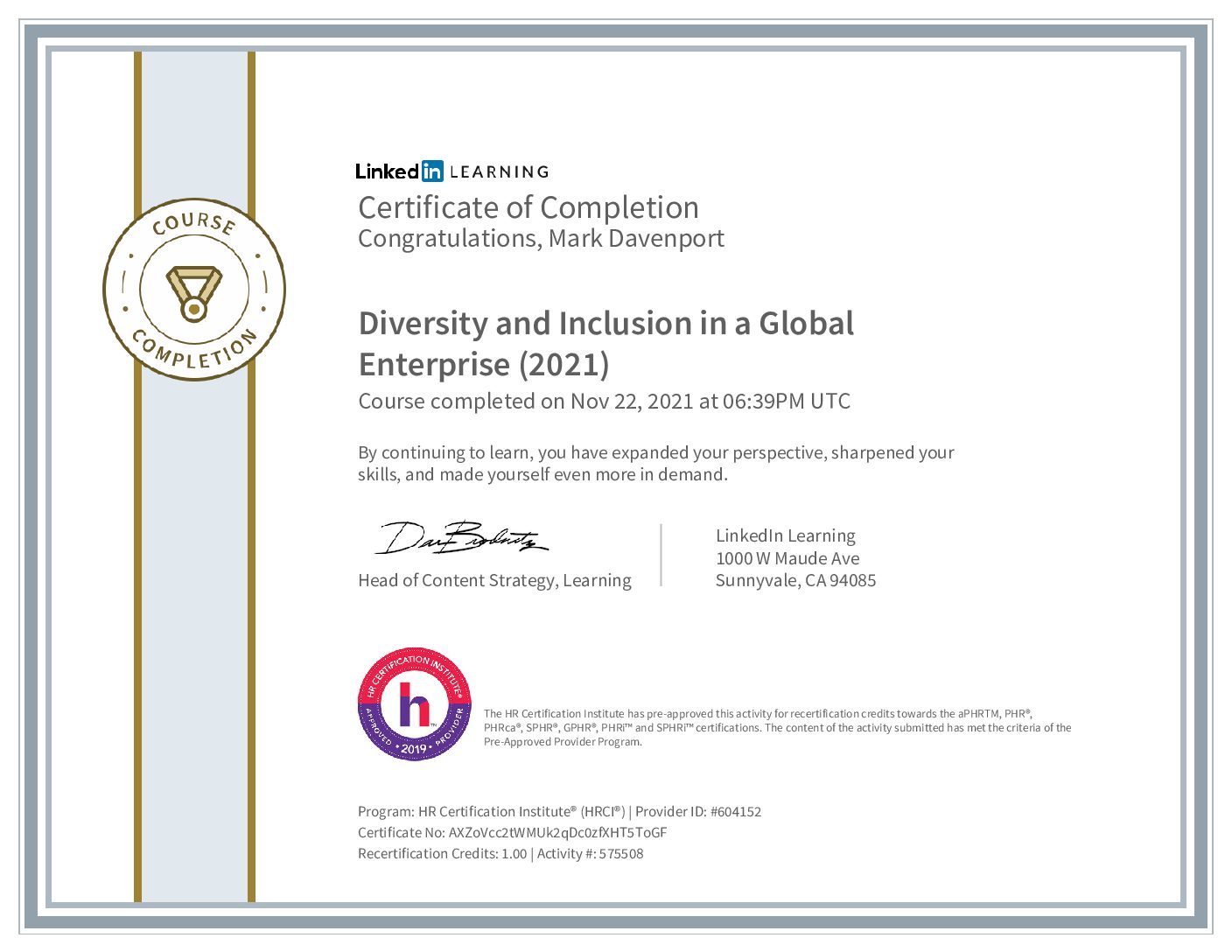Select the HRCI pre-approved activity description text

point(777,727)
